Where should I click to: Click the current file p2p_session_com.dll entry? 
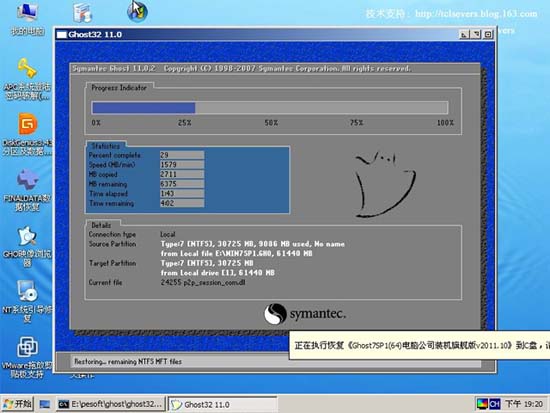click(203, 282)
